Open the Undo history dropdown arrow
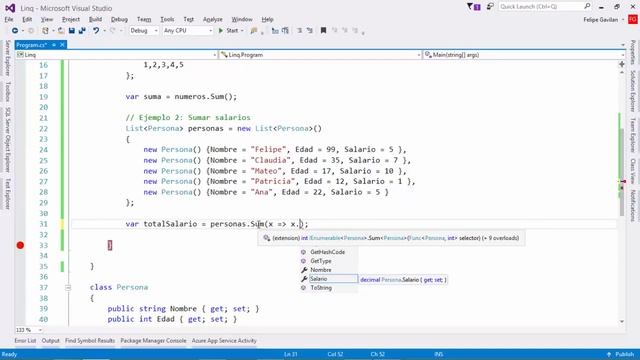Screen dimensions: 640x360 point(104,31)
